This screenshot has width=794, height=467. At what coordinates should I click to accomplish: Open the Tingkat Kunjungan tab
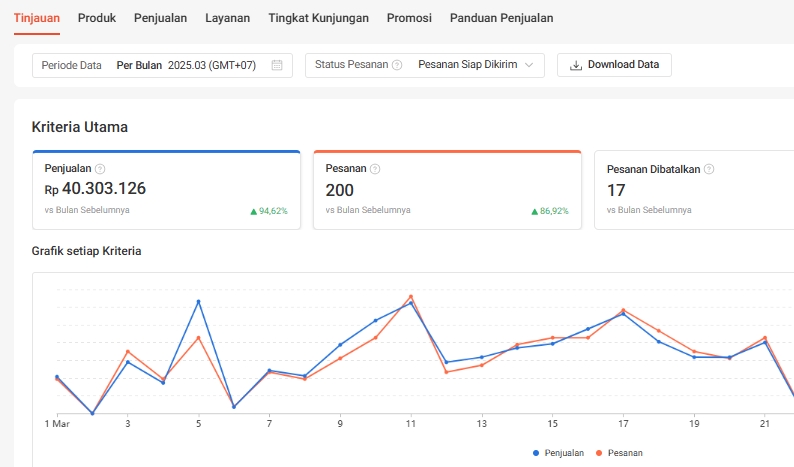point(318,18)
